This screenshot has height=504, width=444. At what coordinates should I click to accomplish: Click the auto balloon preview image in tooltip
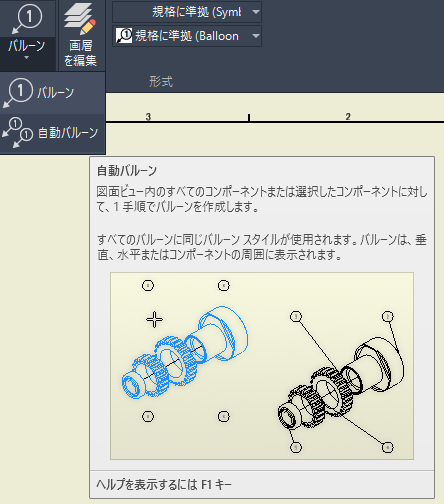[262, 366]
